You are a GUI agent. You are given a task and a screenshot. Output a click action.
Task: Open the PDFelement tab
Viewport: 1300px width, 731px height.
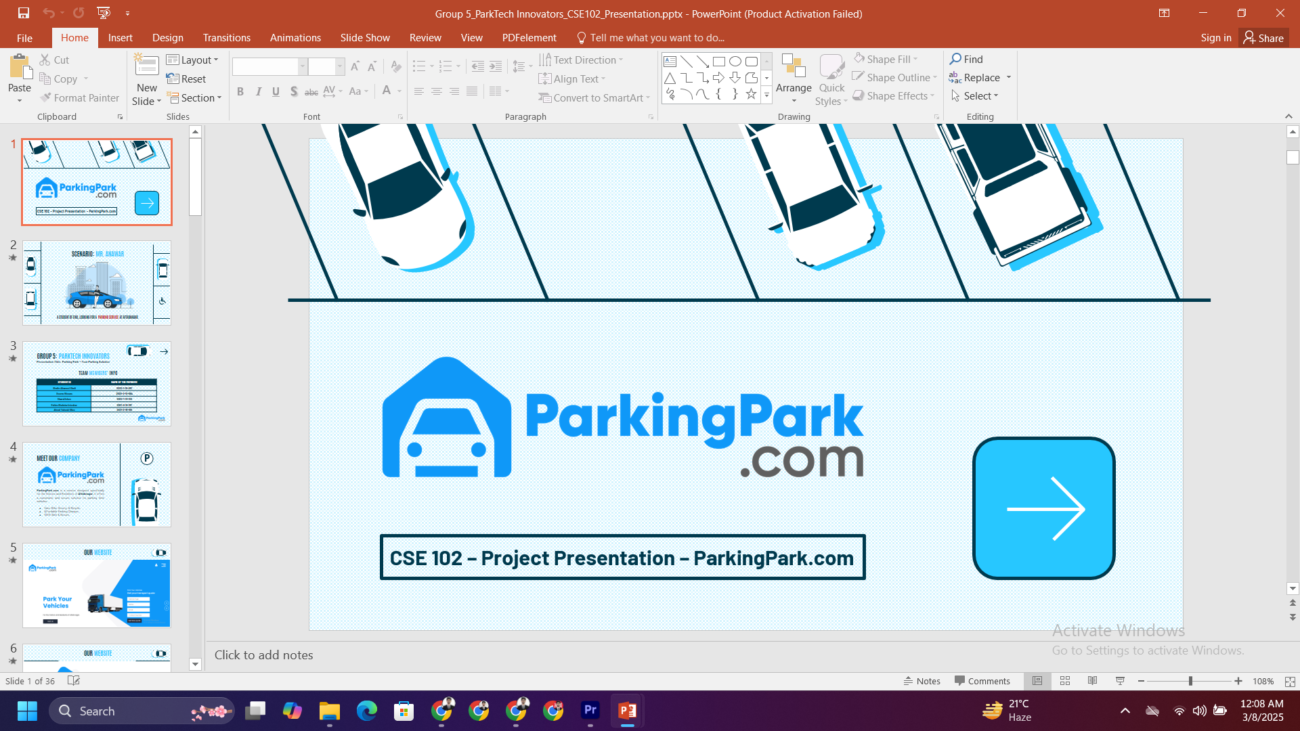529,38
